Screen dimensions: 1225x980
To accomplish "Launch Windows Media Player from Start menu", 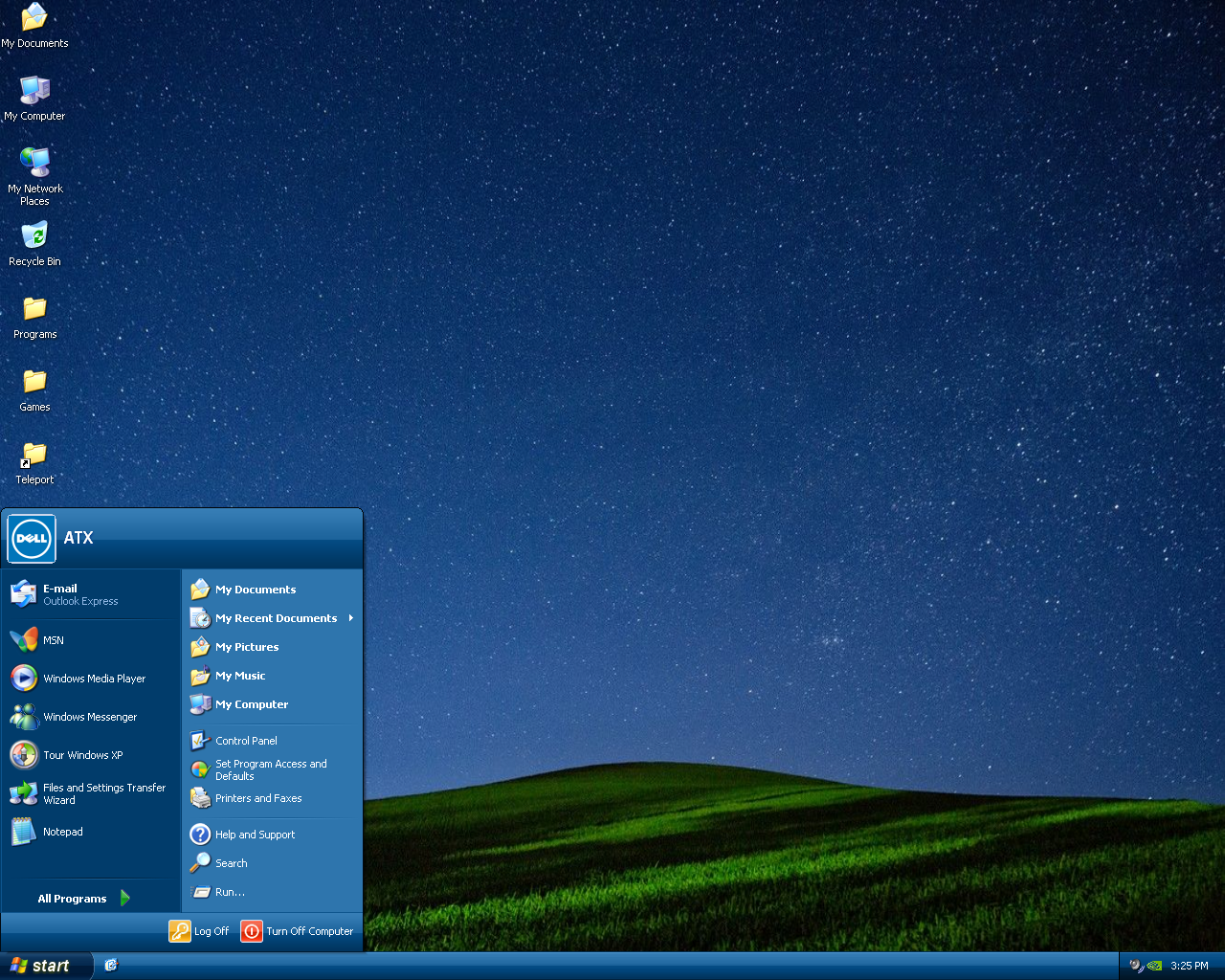I will (91, 679).
